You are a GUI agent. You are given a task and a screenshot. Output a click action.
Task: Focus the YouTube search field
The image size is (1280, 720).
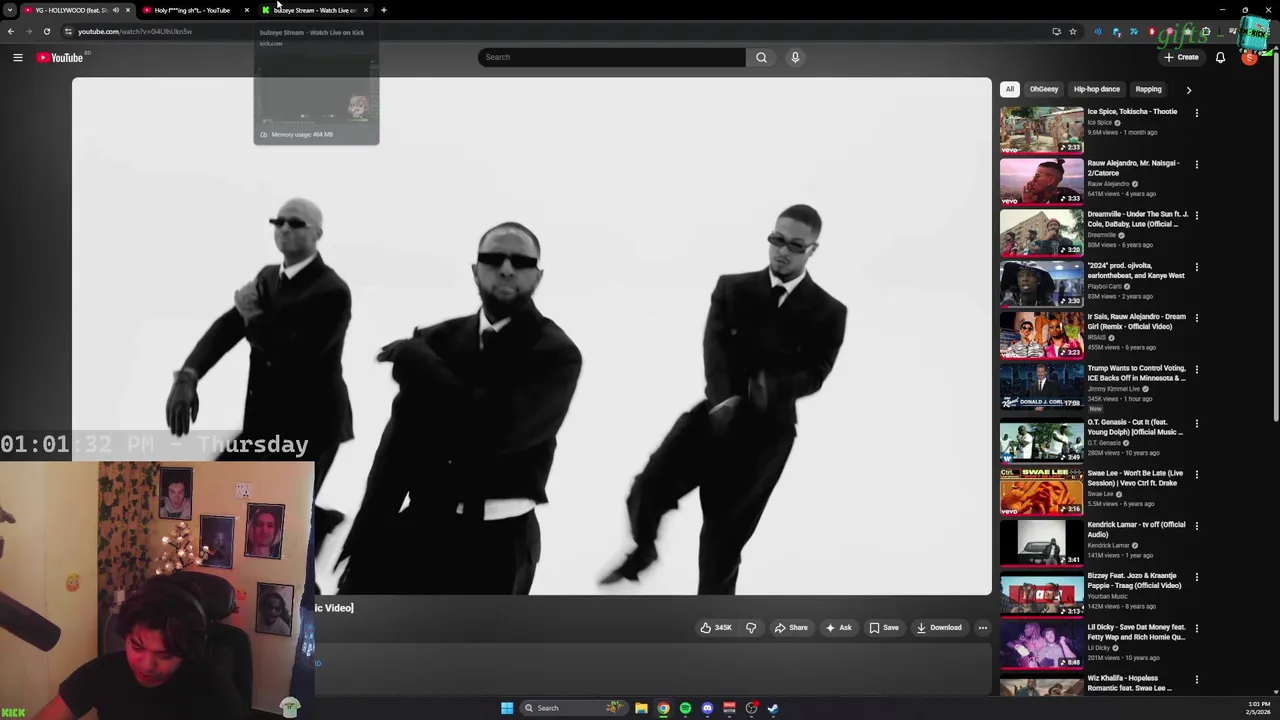pos(612,57)
